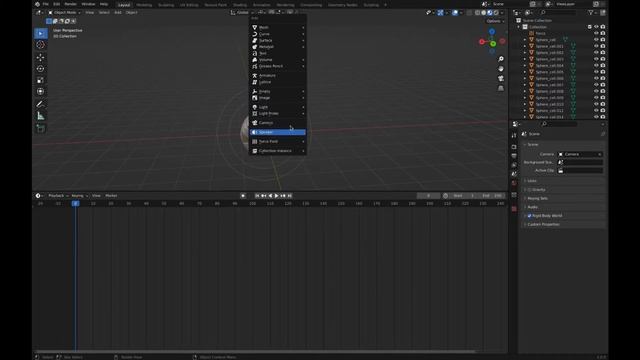Select the Add Cube tool
The width and height of the screenshot is (640, 360).
click(x=40, y=129)
